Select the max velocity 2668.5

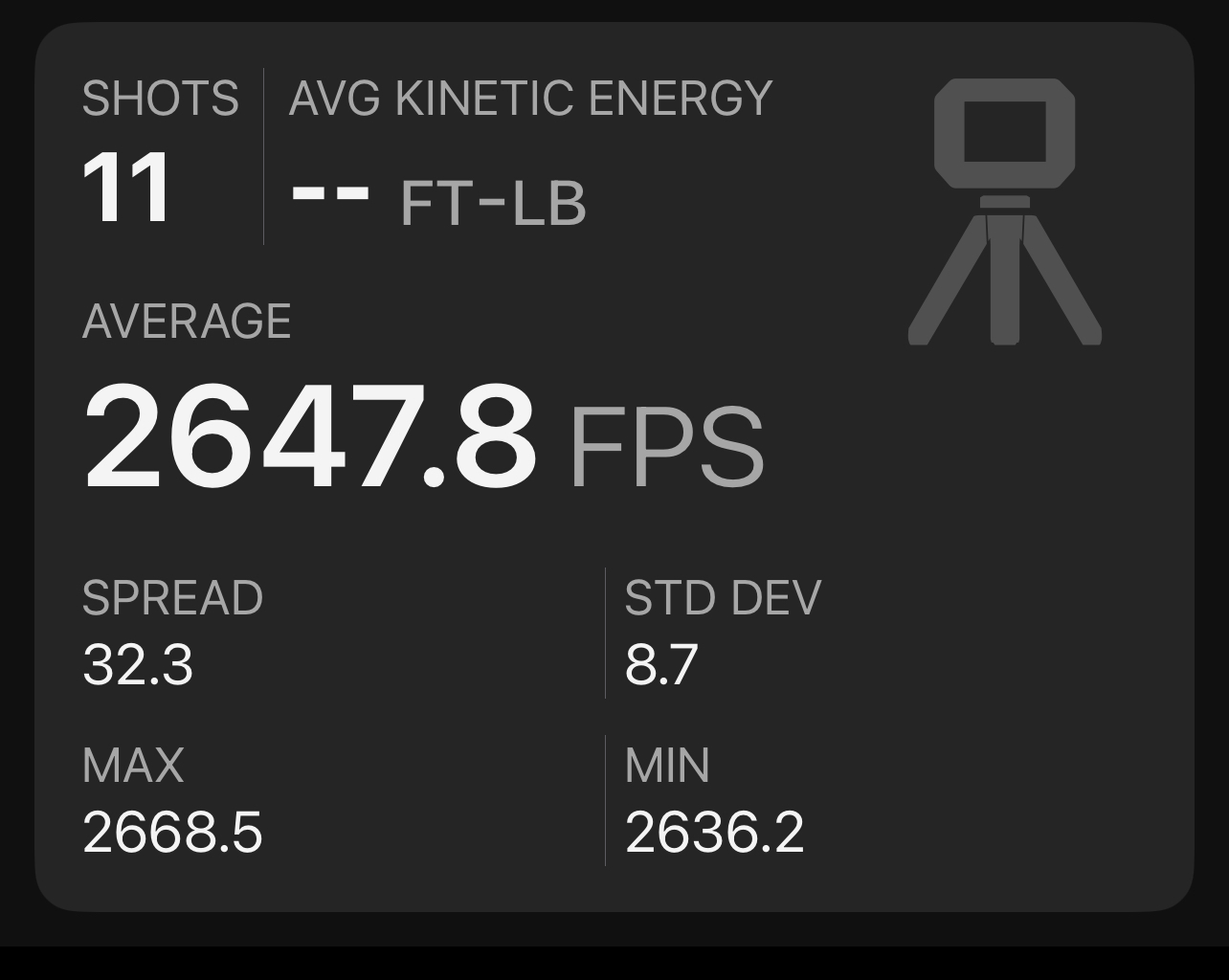pyautogui.click(x=172, y=833)
